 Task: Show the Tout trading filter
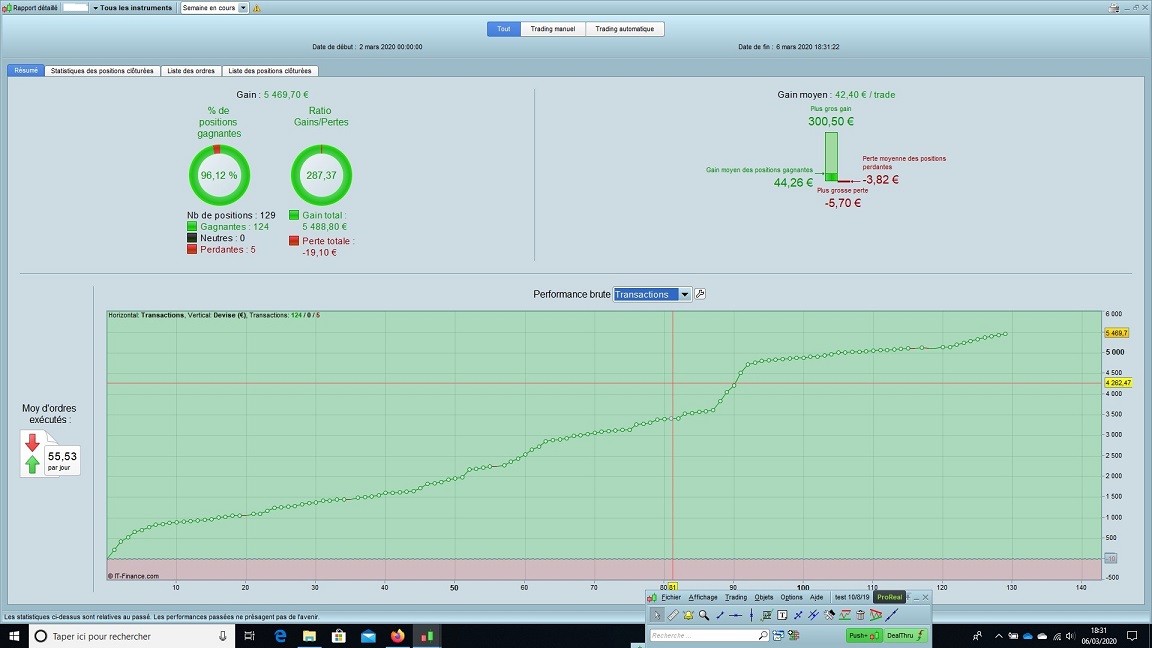pyautogui.click(x=503, y=29)
